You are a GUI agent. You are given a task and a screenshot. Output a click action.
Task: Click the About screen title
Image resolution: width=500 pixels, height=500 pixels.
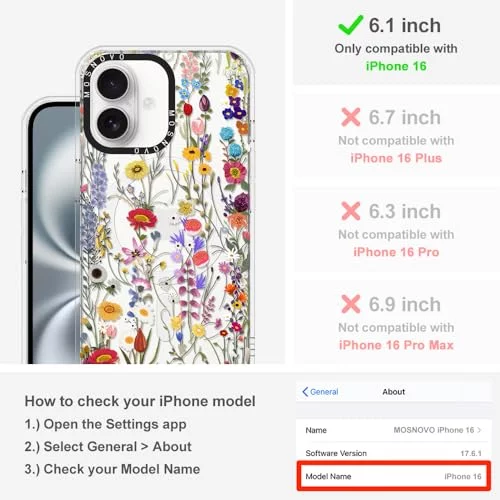click(x=394, y=392)
